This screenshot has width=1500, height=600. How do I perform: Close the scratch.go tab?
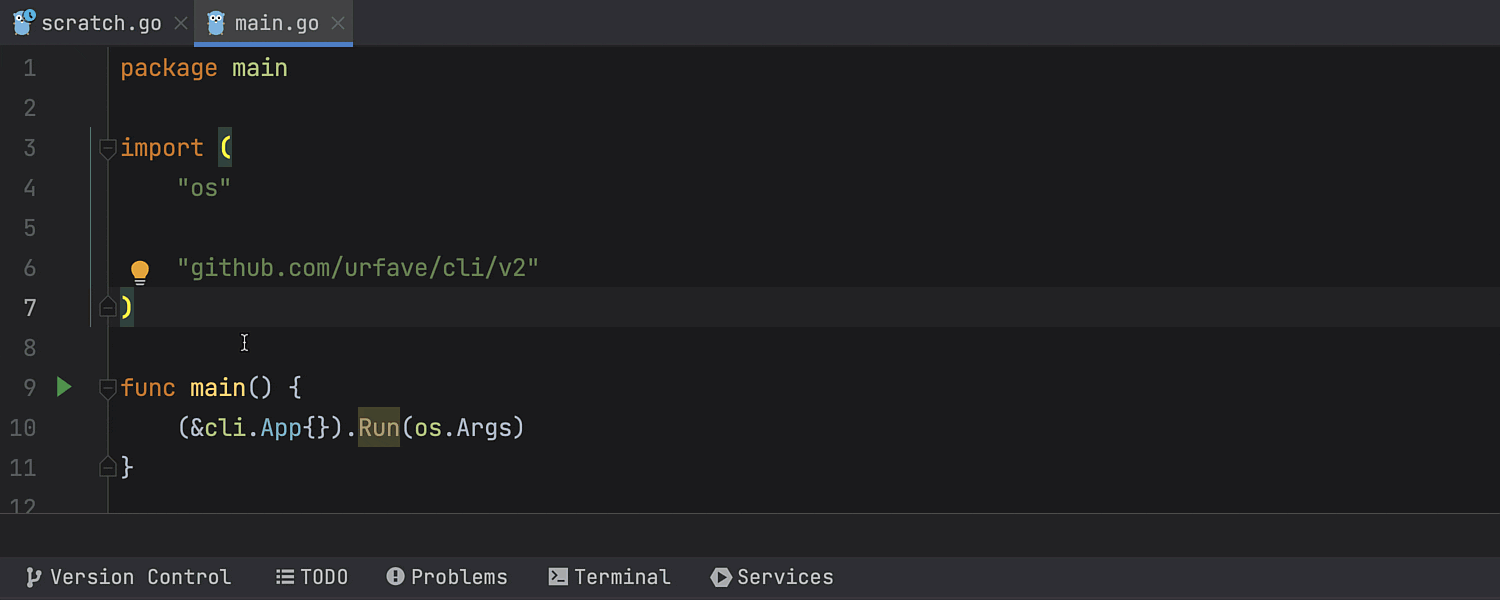180,23
